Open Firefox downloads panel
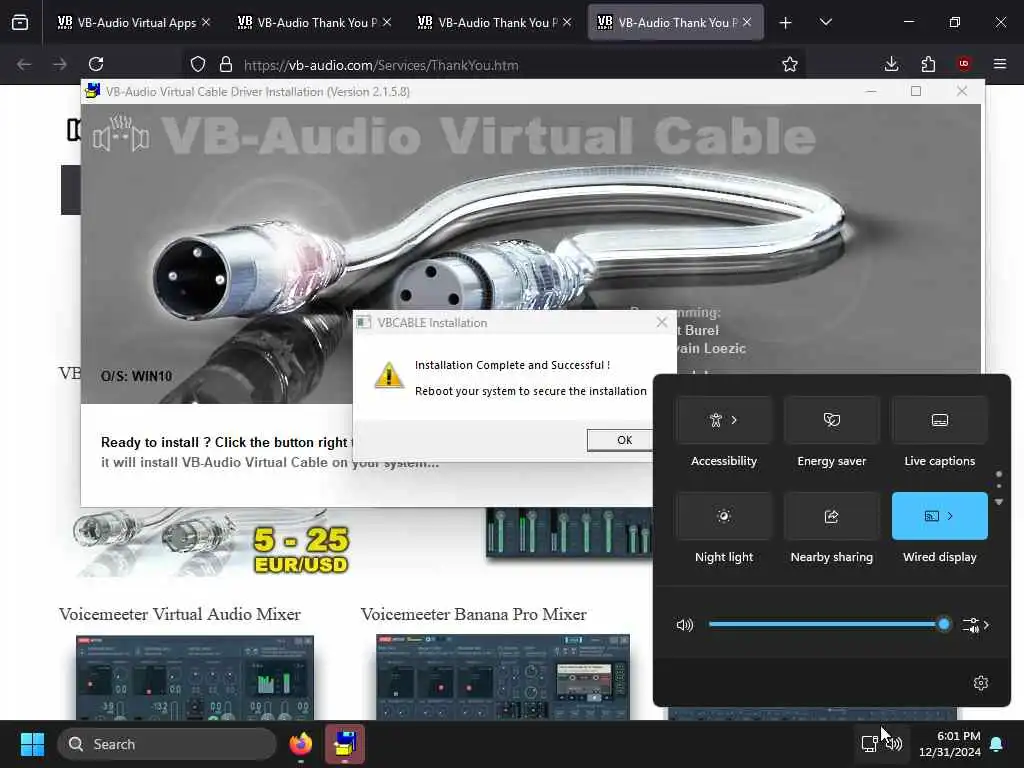This screenshot has width=1024, height=768. (x=891, y=64)
